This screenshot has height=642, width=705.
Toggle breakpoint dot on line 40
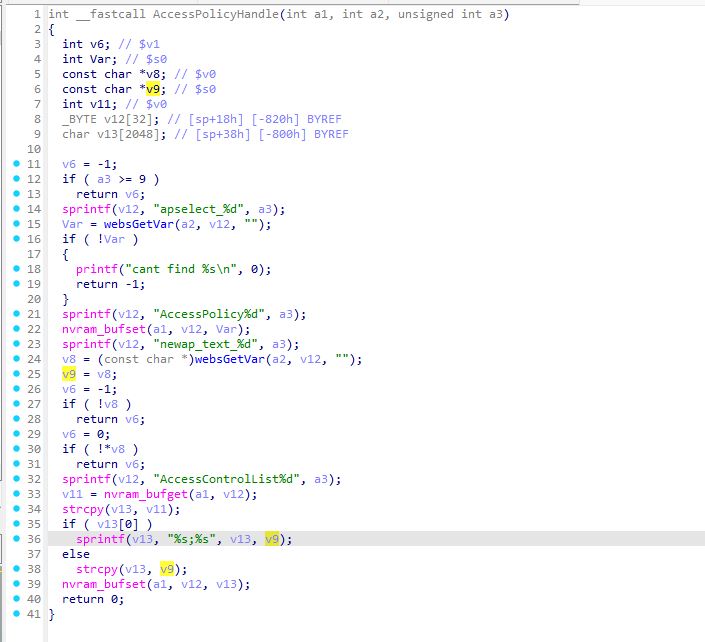tap(17, 598)
